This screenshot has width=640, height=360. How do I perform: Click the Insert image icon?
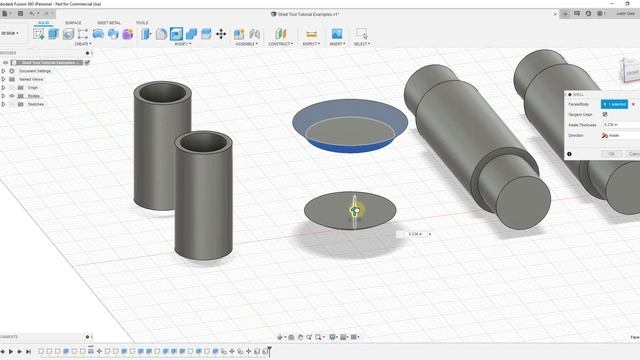(337, 34)
